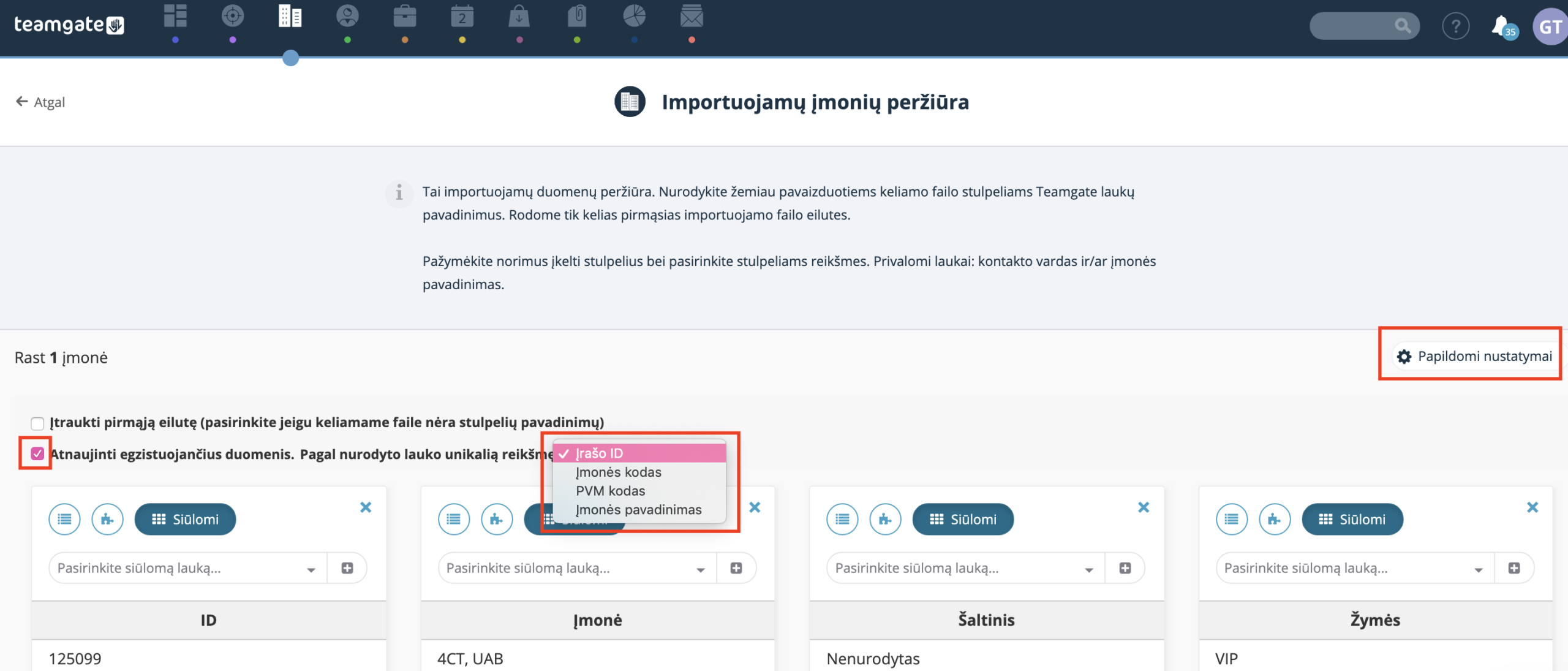
Task: Remove Šaltinis column with its X
Action: coord(1144,507)
